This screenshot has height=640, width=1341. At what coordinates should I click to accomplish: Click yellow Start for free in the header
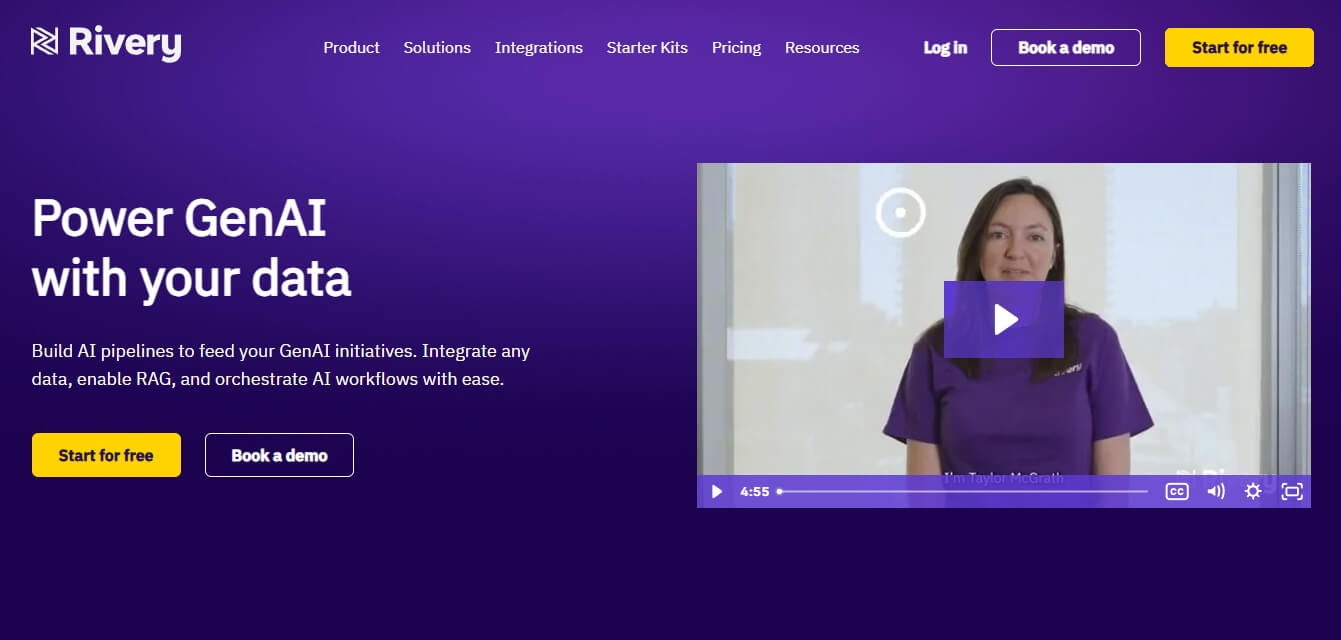click(x=1239, y=47)
